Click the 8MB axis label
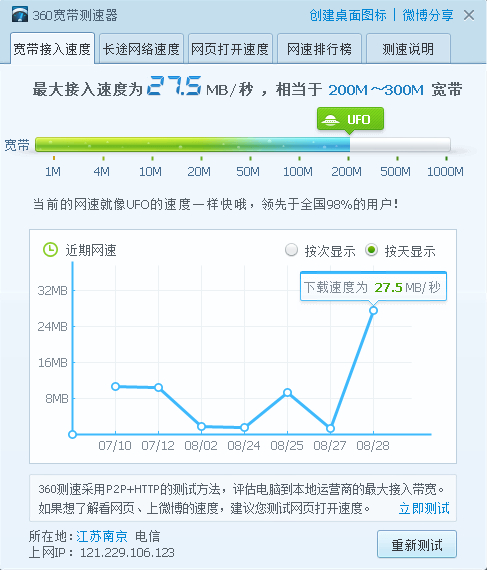 (x=57, y=398)
